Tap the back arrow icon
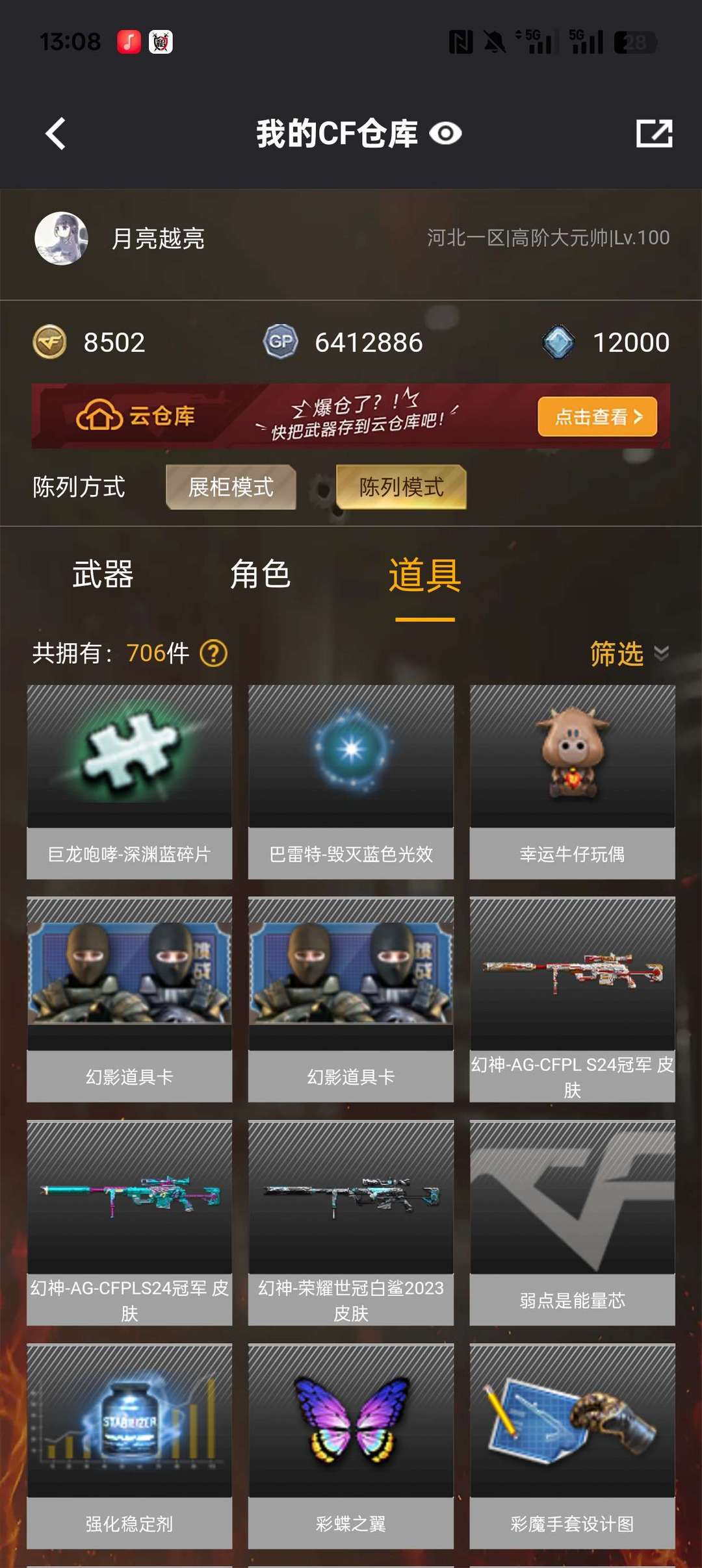This screenshot has width=702, height=1568. 56,134
